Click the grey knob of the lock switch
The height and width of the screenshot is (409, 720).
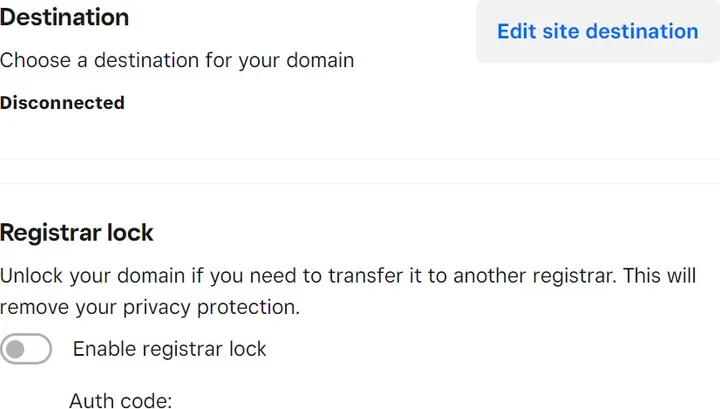pyautogui.click(x=16, y=349)
